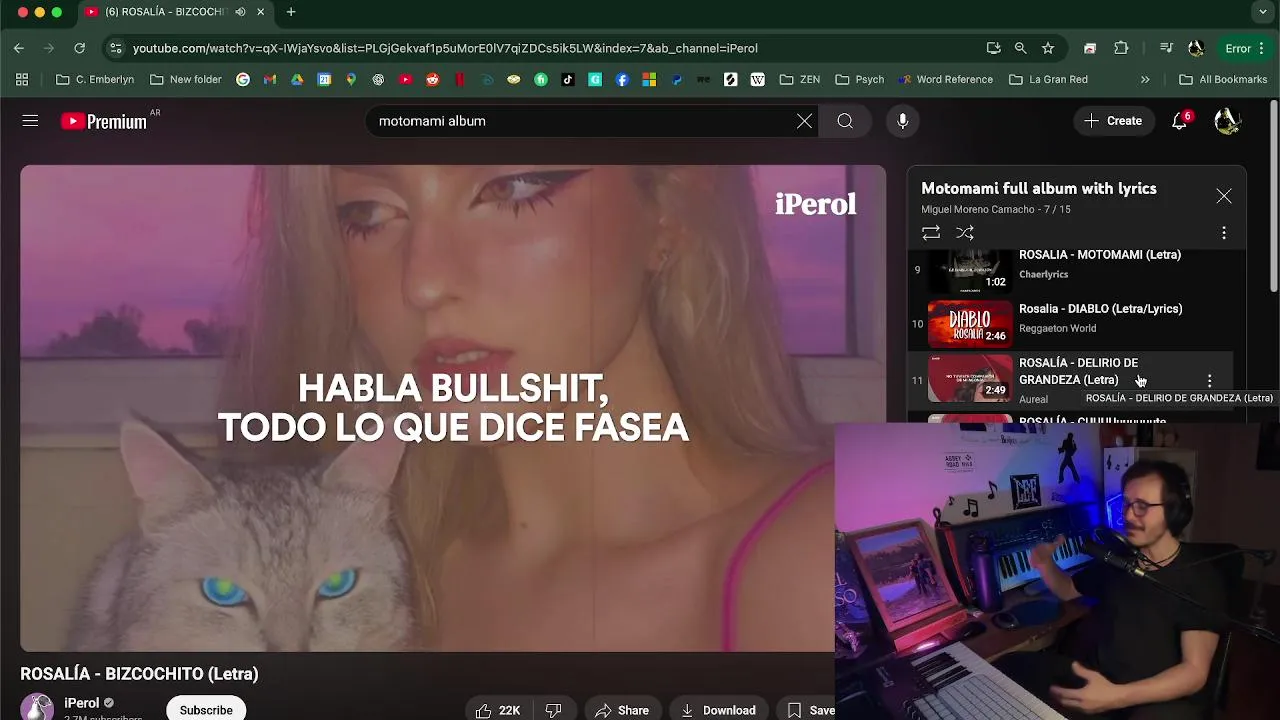The image size is (1280, 720).
Task: Open Gmail bookmark icon
Action: (270, 79)
